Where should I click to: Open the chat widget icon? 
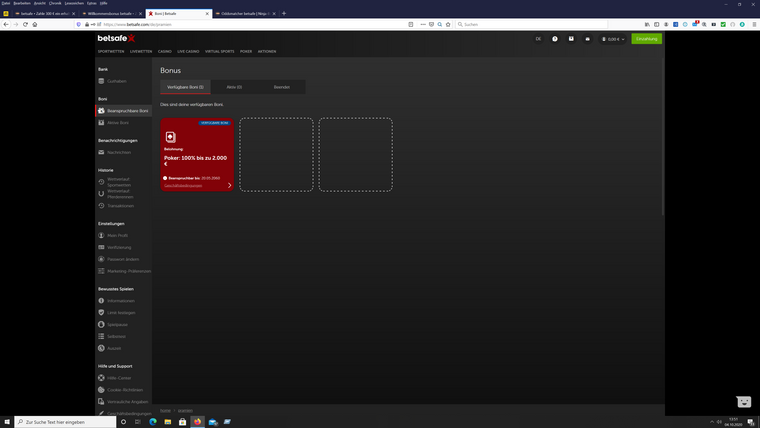tap(744, 401)
